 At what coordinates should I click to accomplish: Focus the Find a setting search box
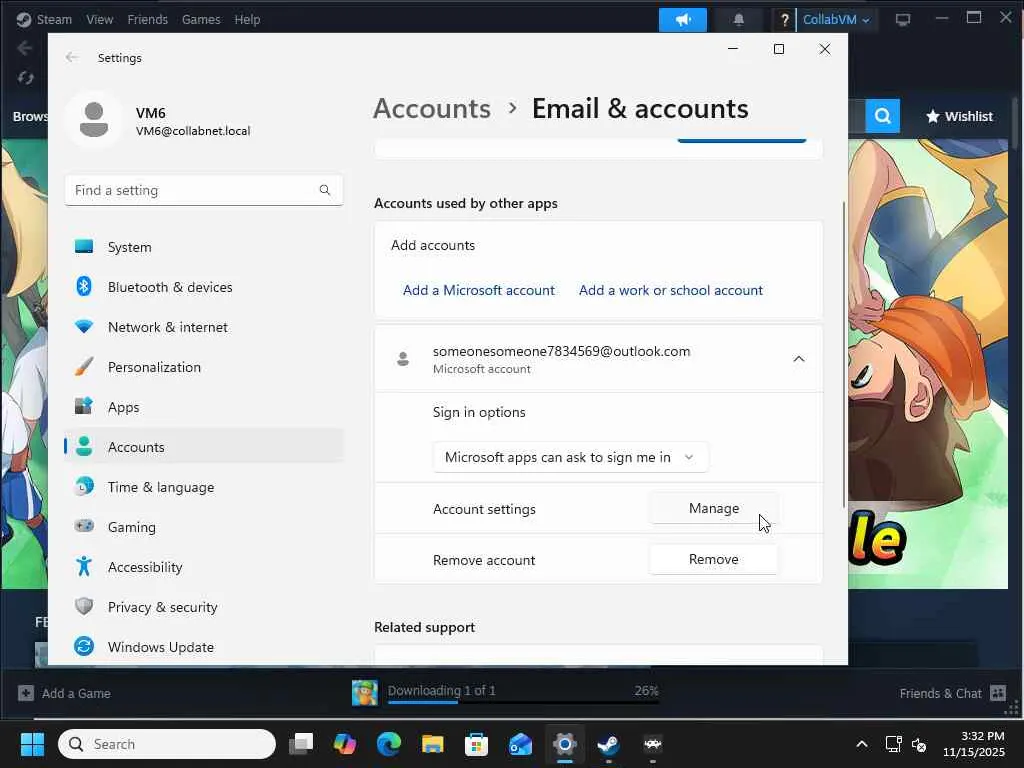[204, 190]
